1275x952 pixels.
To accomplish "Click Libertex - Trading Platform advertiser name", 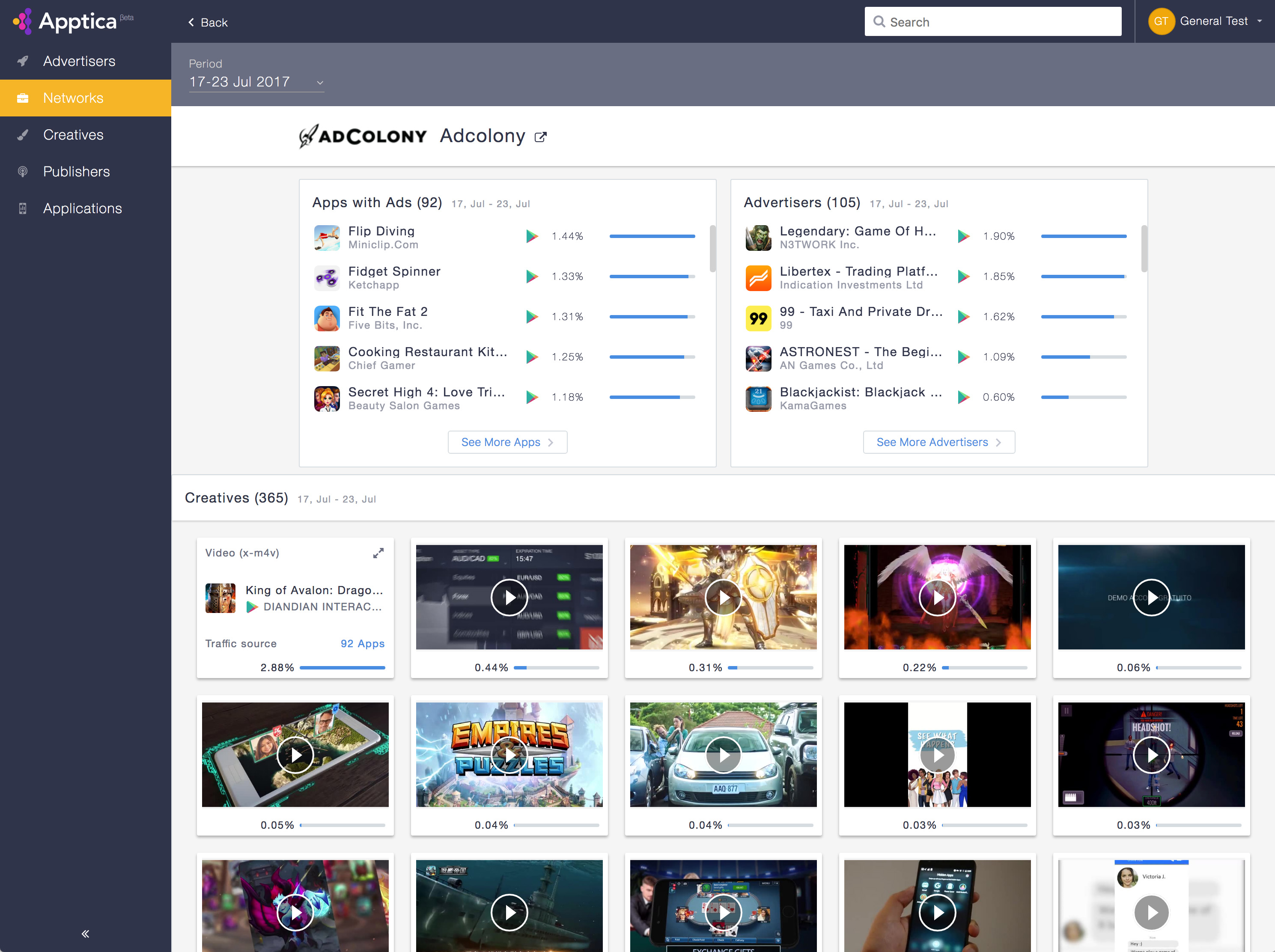I will [859, 271].
